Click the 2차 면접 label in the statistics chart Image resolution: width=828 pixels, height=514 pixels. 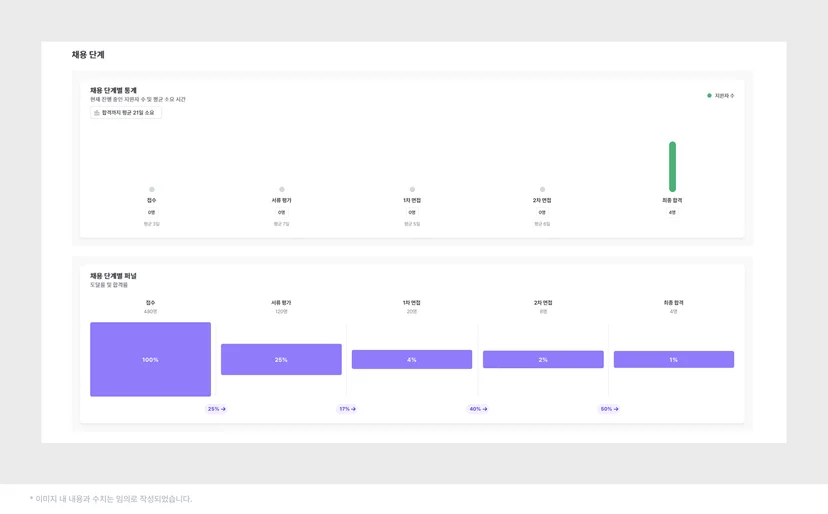[x=542, y=200]
